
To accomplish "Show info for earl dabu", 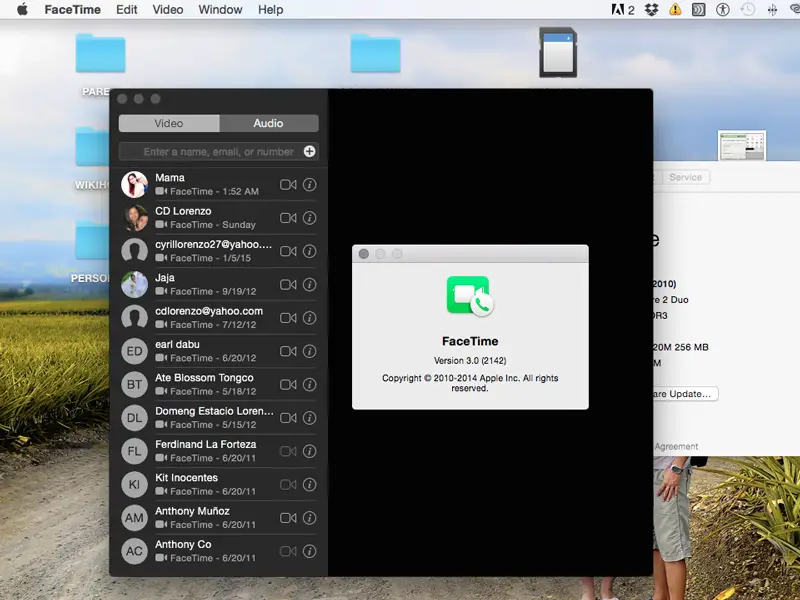I will [x=310, y=351].
